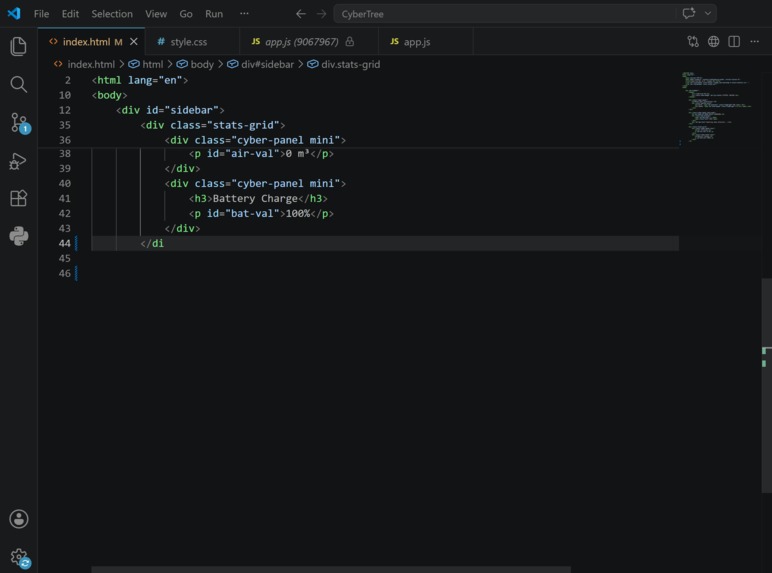Viewport: 772px width, 573px height.
Task: Open More Actions ellipsis in editor toolbar
Action: 754,41
